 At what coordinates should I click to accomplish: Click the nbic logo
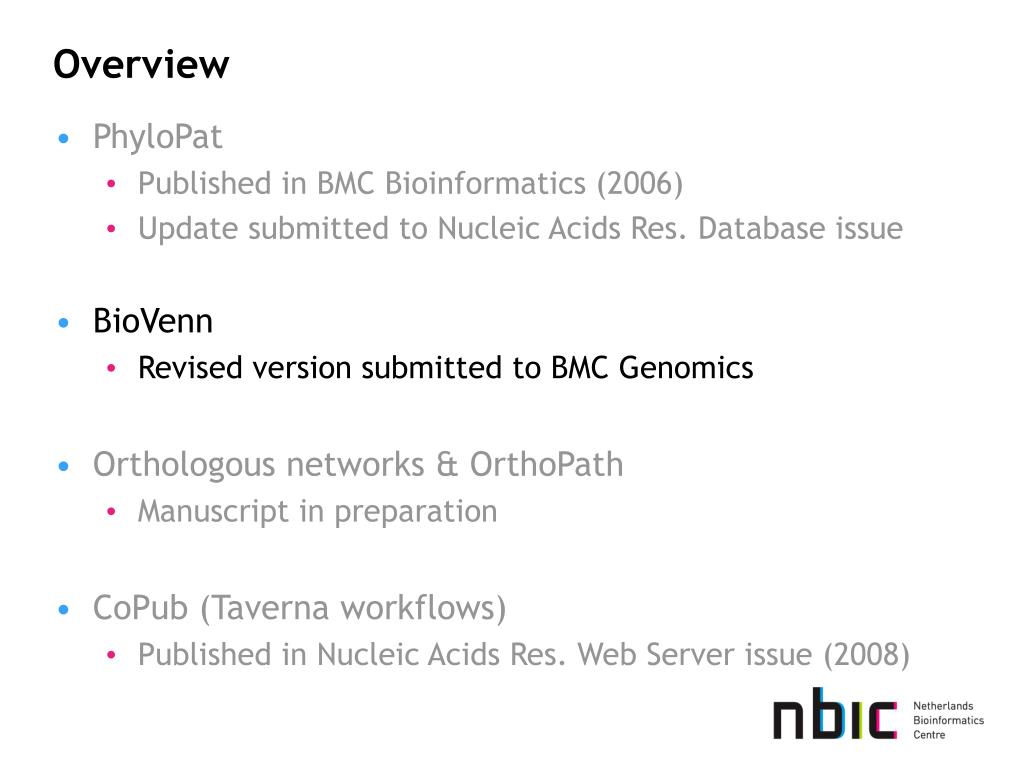[835, 713]
